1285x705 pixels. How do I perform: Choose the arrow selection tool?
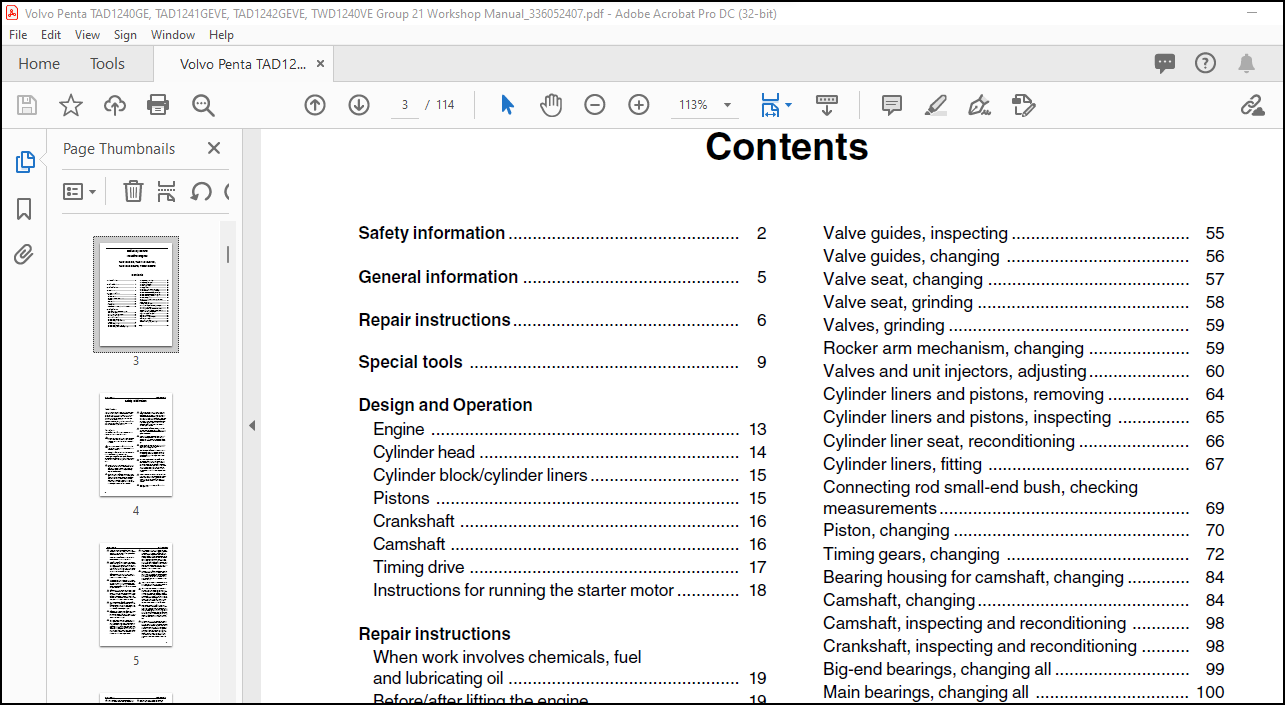click(507, 105)
